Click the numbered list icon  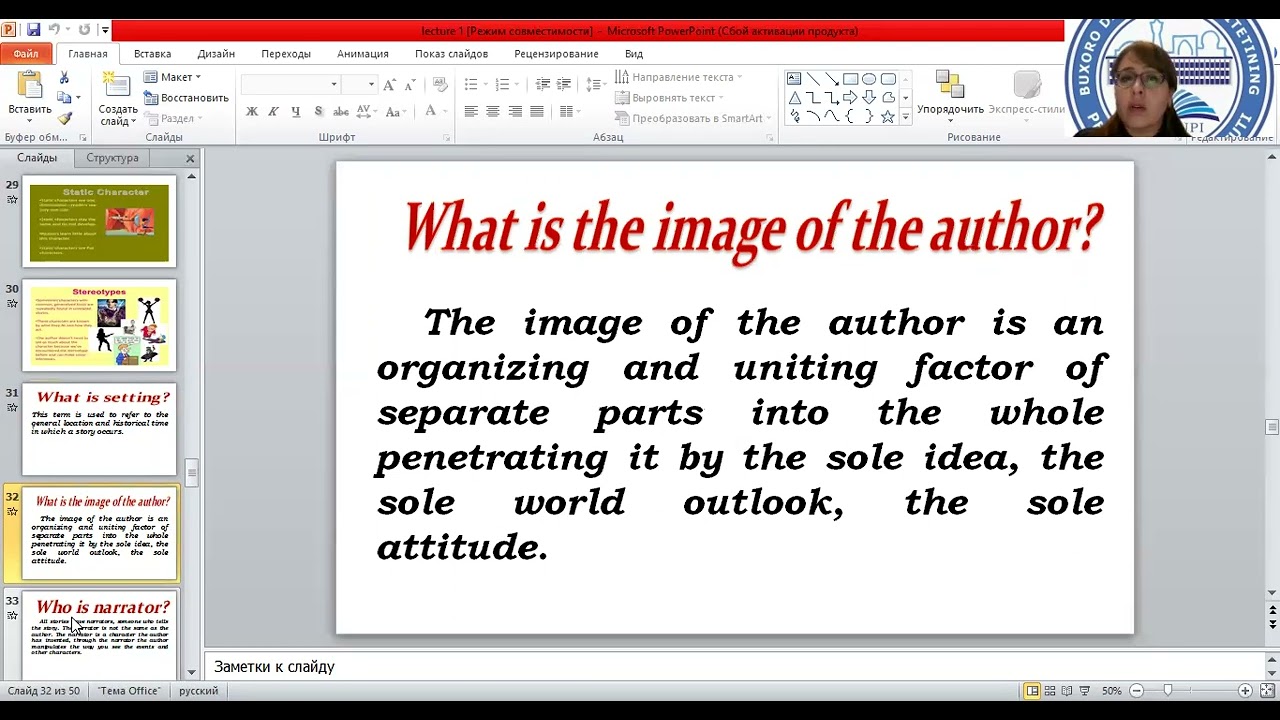coord(505,84)
